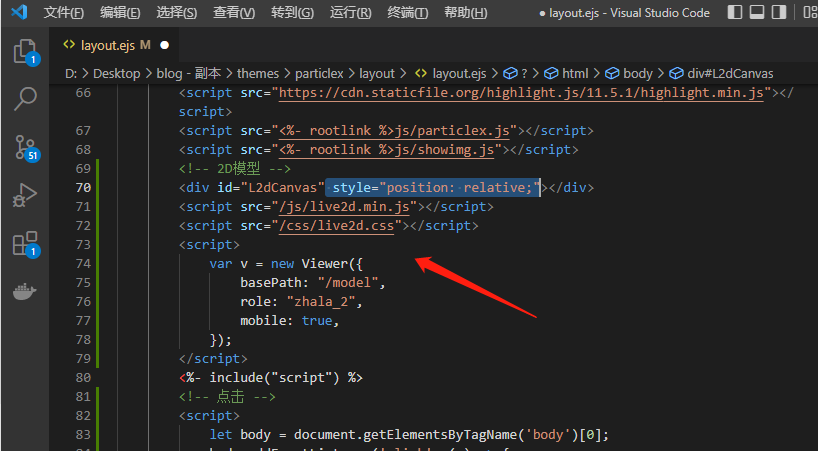Close the unsaved layout.ejs tab via dot
This screenshot has width=818, height=451.
pyautogui.click(x=165, y=45)
